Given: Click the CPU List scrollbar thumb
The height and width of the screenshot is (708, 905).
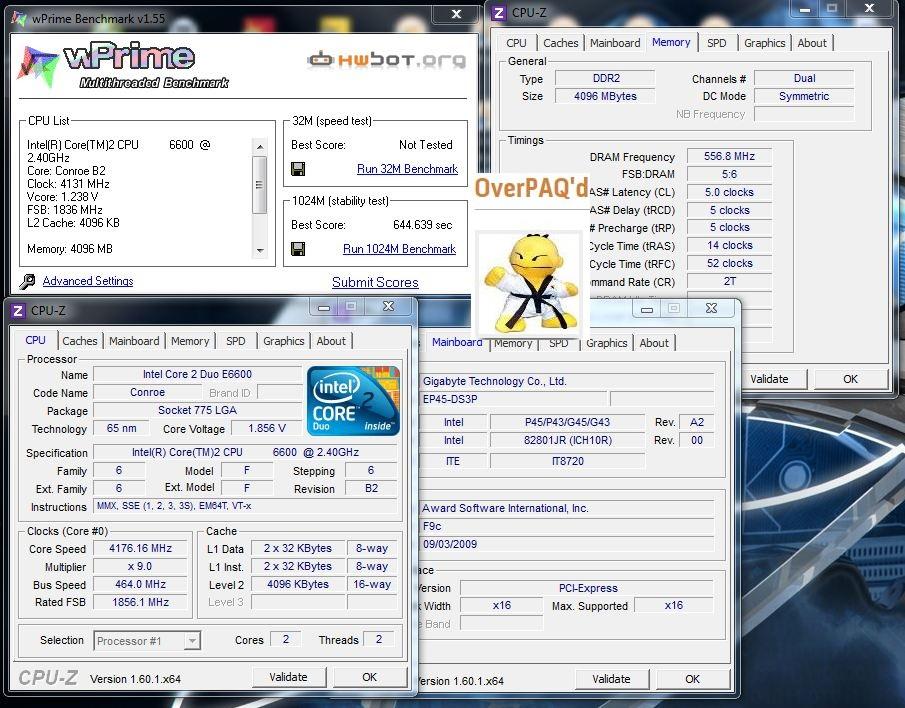Looking at the screenshot, I should pyautogui.click(x=260, y=185).
